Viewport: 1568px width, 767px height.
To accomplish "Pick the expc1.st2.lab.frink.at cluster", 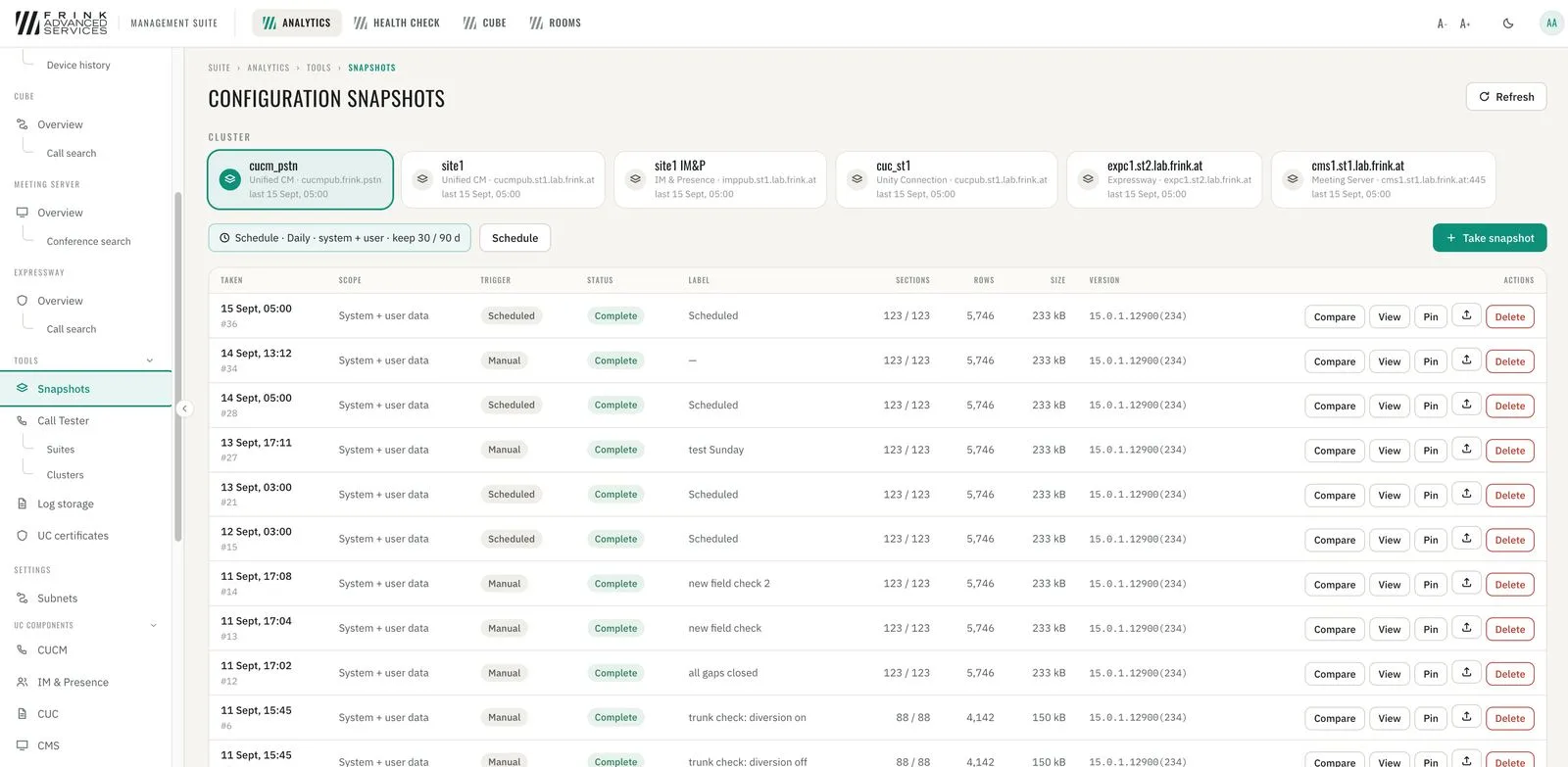I will point(1164,179).
